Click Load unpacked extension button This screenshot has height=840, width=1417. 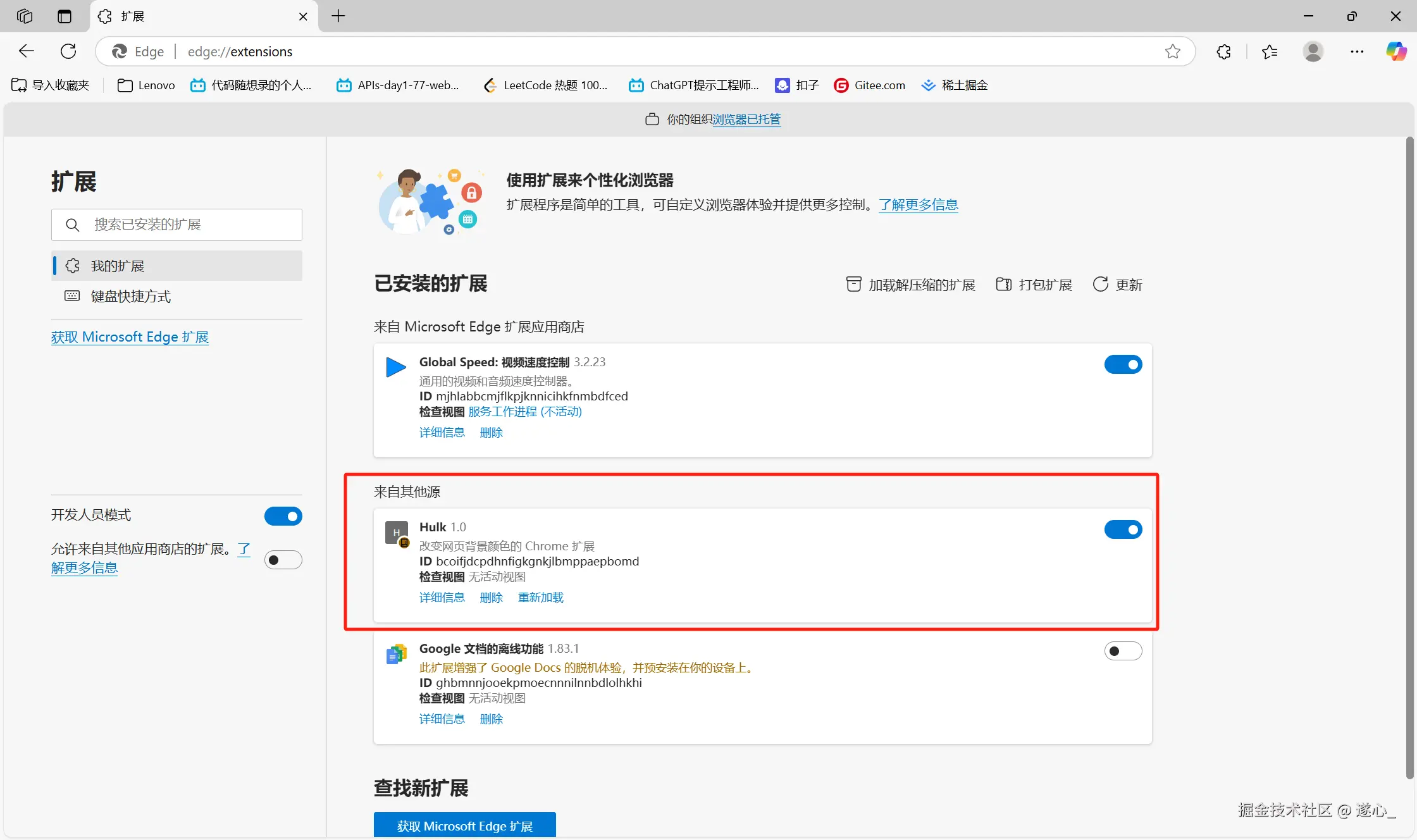[x=911, y=285]
